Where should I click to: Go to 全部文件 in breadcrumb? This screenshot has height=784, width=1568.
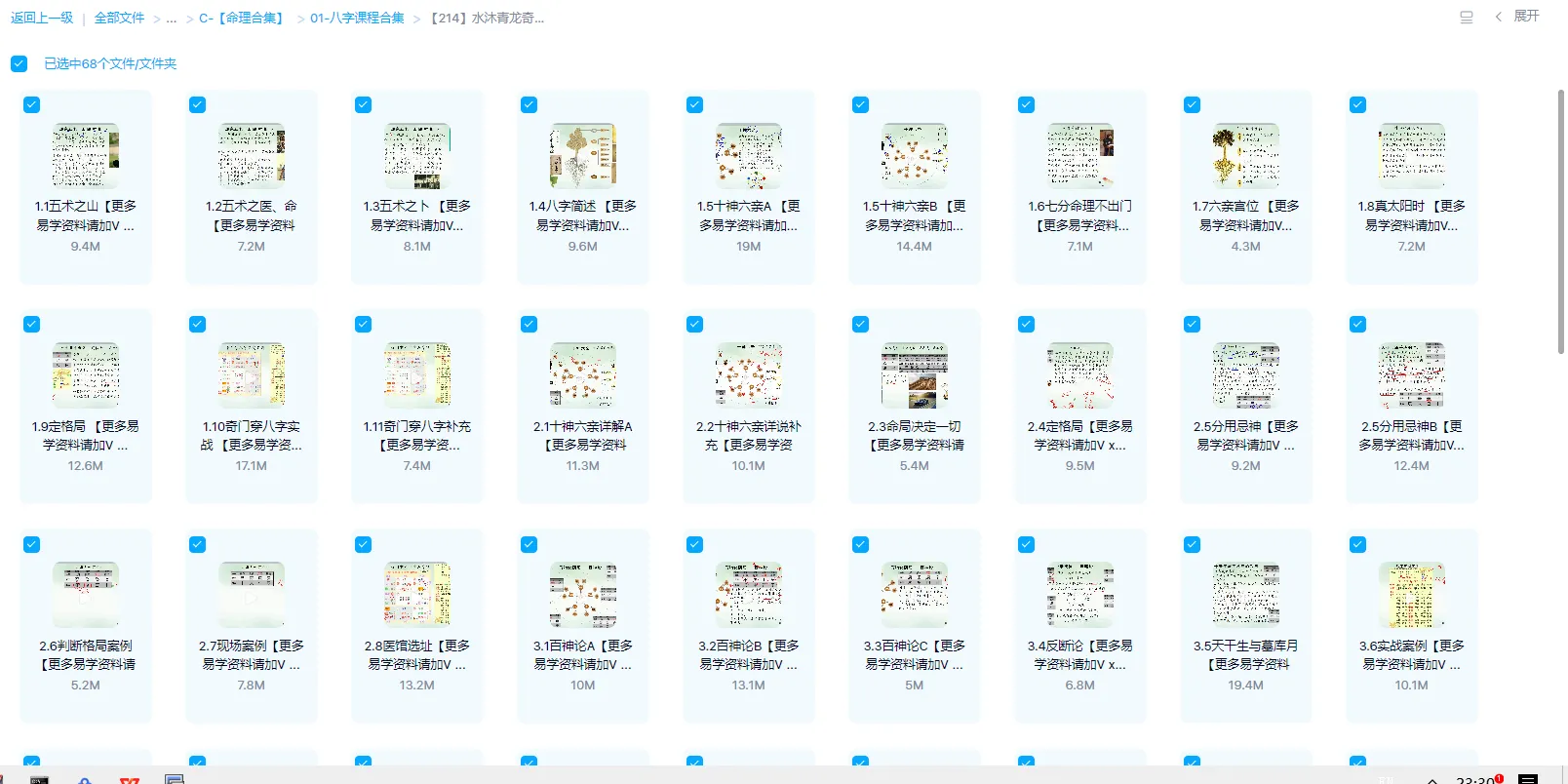(119, 18)
